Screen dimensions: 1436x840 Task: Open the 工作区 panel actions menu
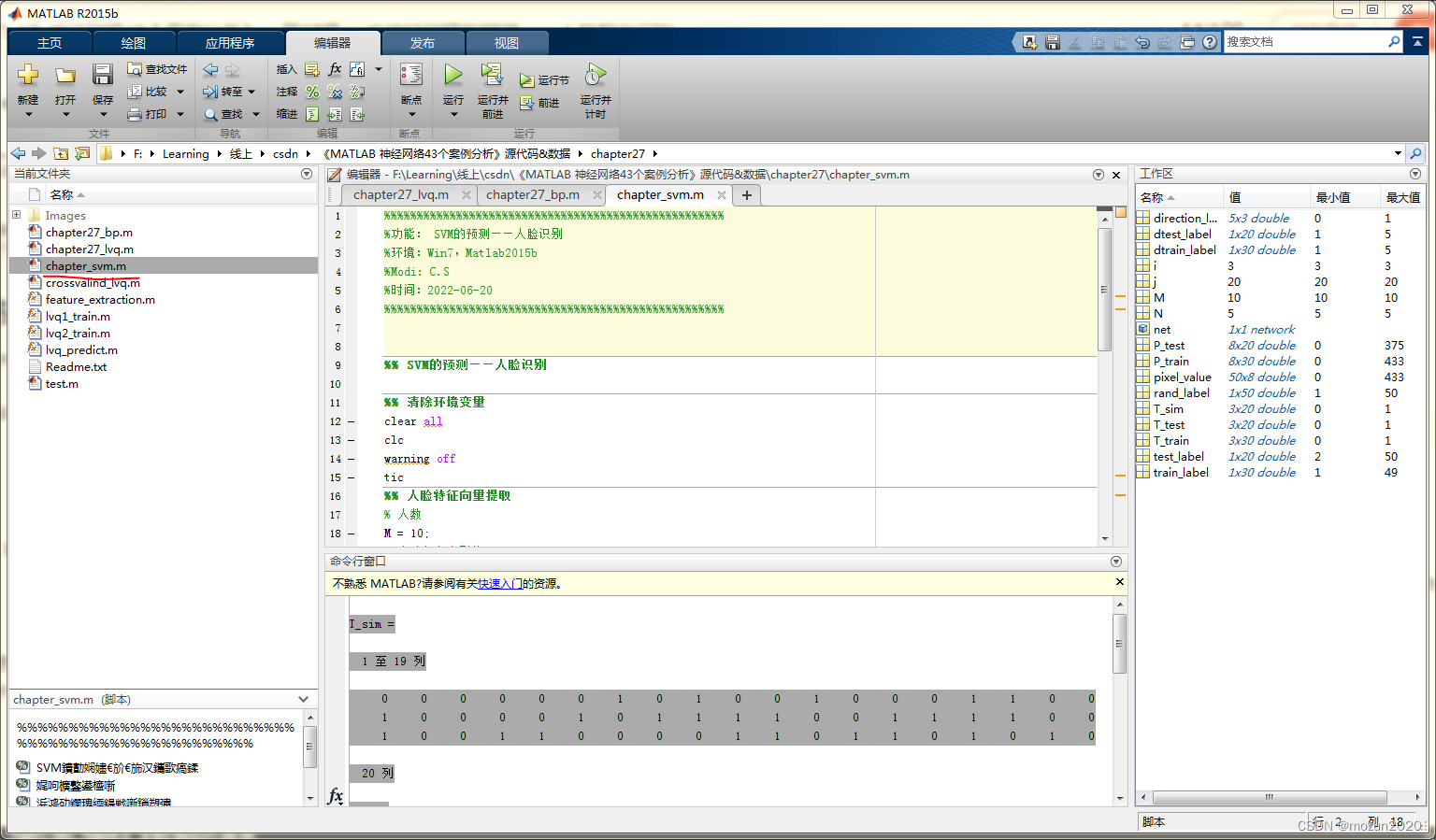[x=1415, y=174]
